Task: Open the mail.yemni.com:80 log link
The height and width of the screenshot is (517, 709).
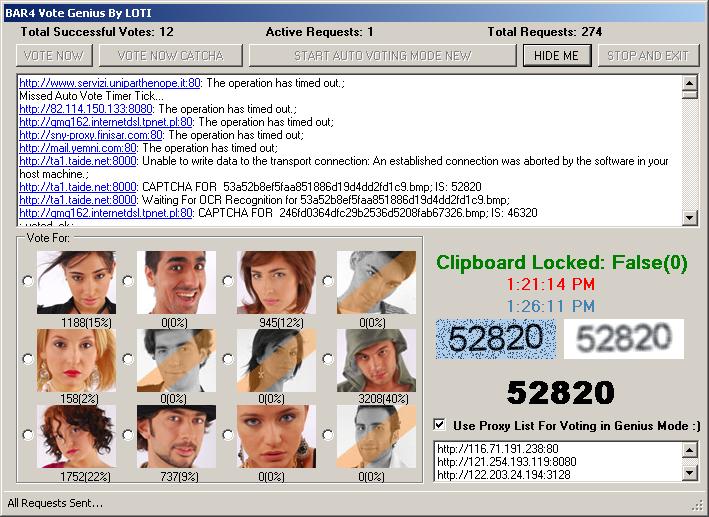Action: (x=77, y=148)
